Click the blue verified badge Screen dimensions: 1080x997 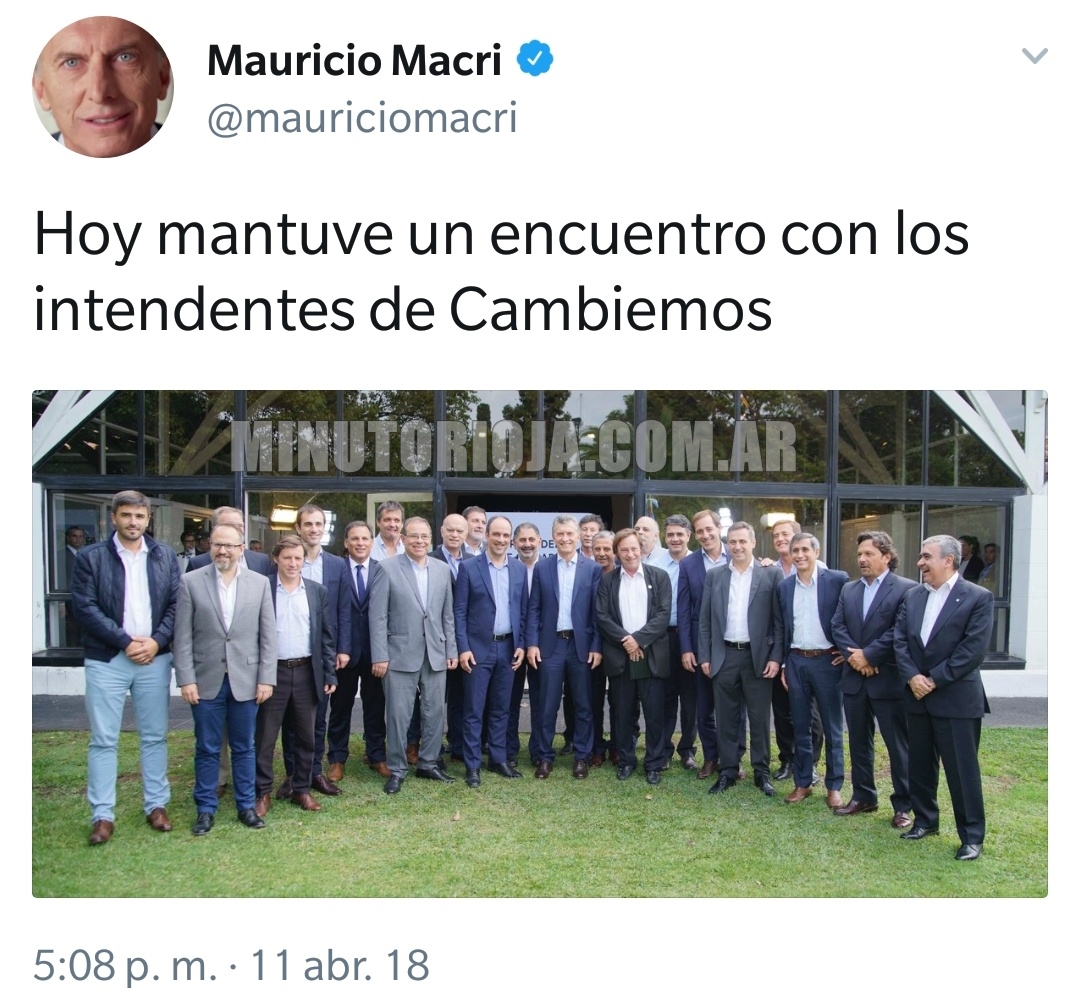point(535,59)
